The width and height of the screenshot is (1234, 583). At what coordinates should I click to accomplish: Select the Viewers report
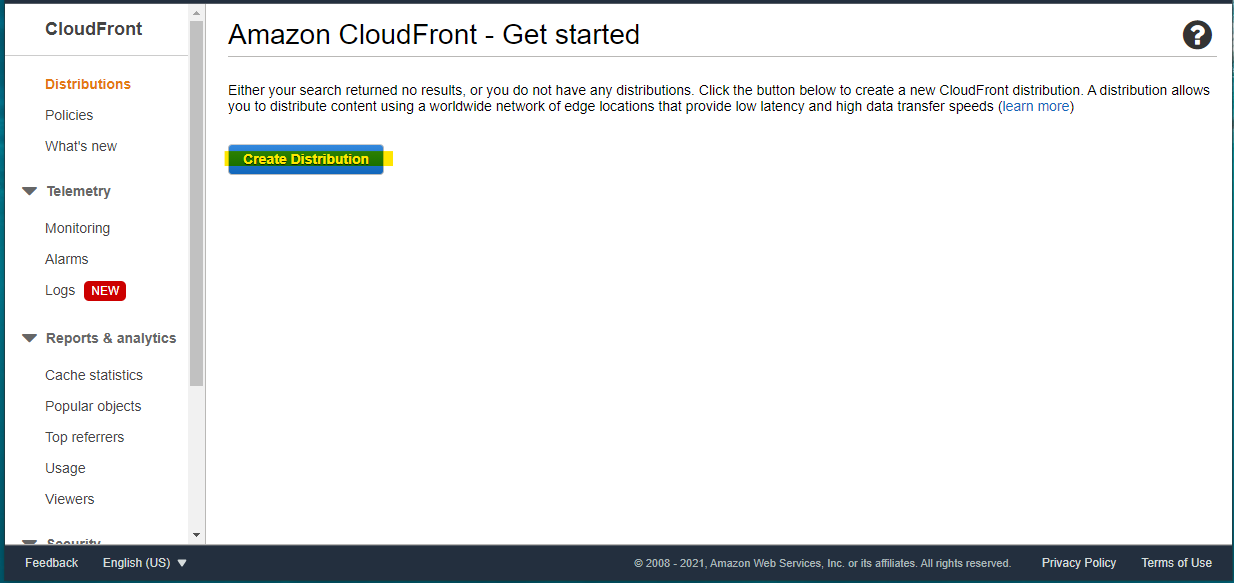69,498
